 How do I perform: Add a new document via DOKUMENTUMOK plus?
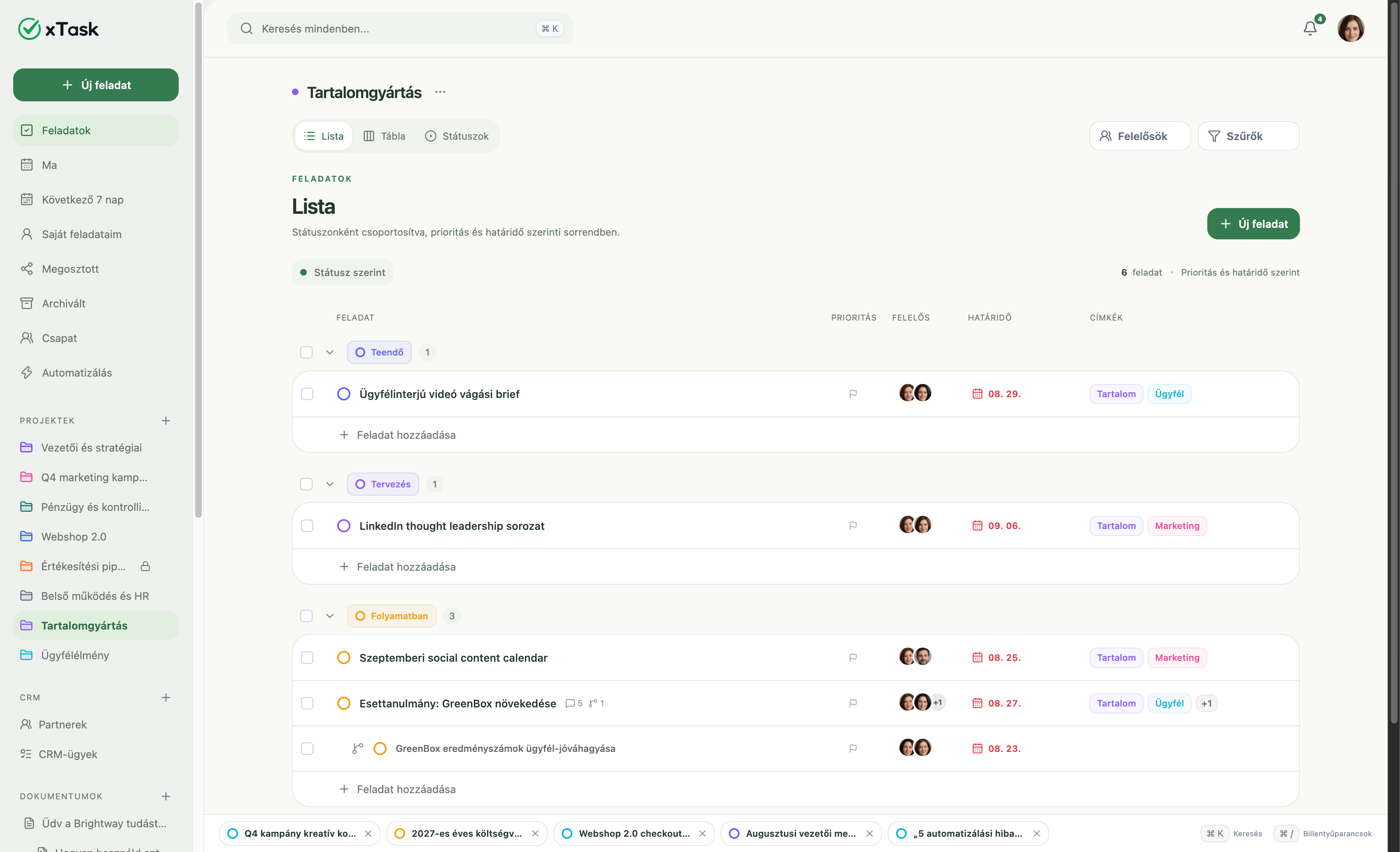pyautogui.click(x=166, y=796)
